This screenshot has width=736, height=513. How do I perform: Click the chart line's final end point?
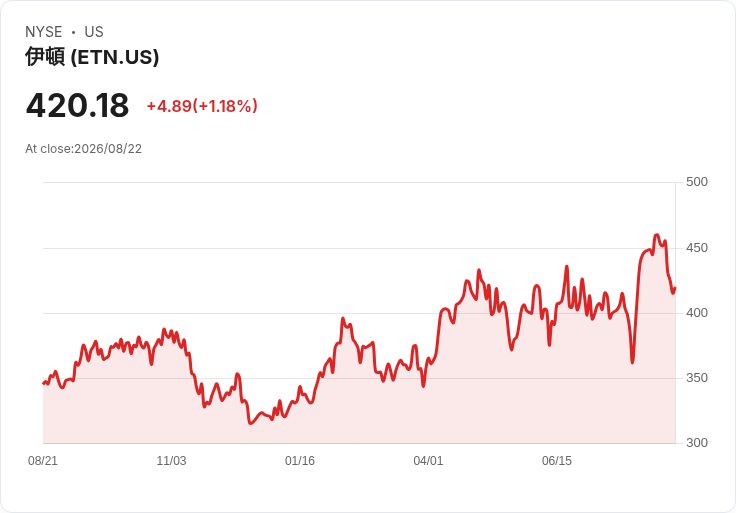tap(675, 288)
